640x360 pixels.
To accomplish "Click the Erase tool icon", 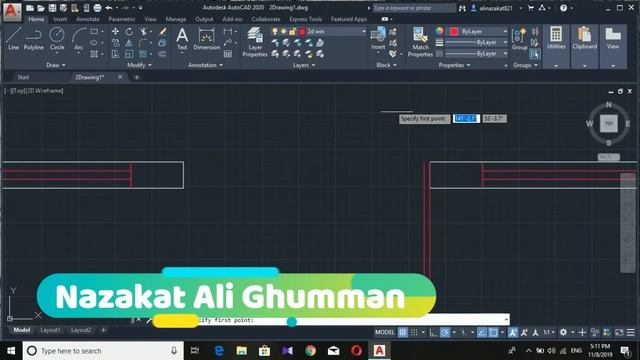I will 162,31.
